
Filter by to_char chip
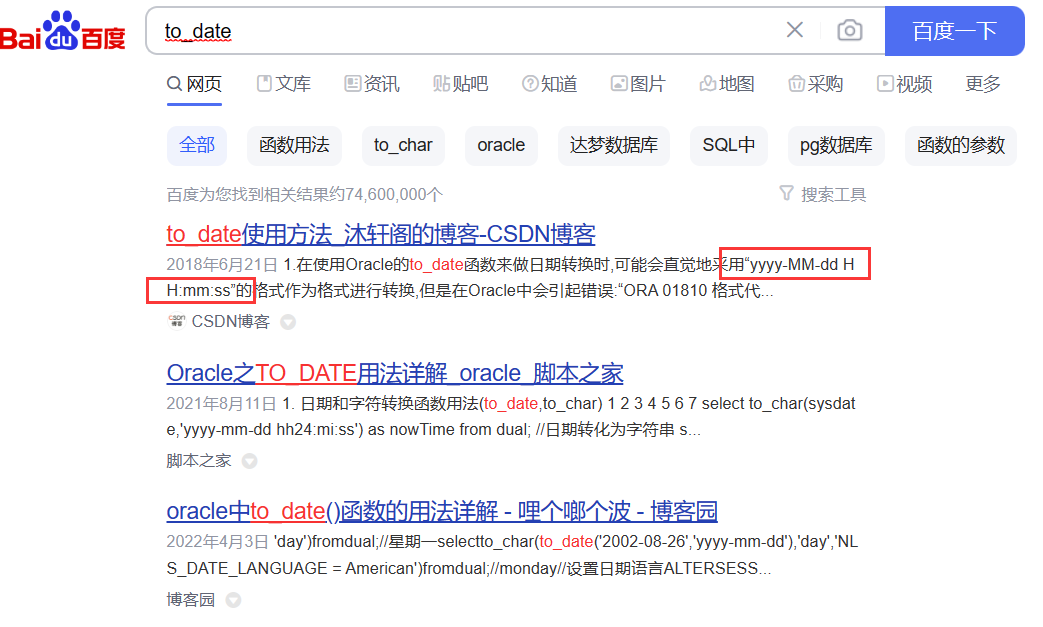[x=403, y=146]
